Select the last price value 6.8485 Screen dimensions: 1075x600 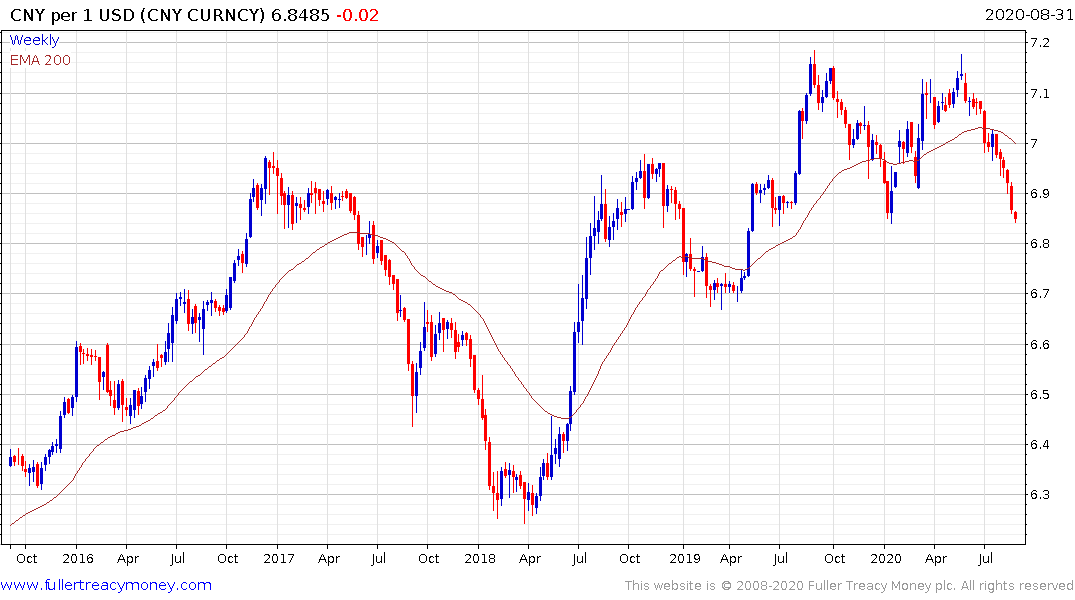300,15
